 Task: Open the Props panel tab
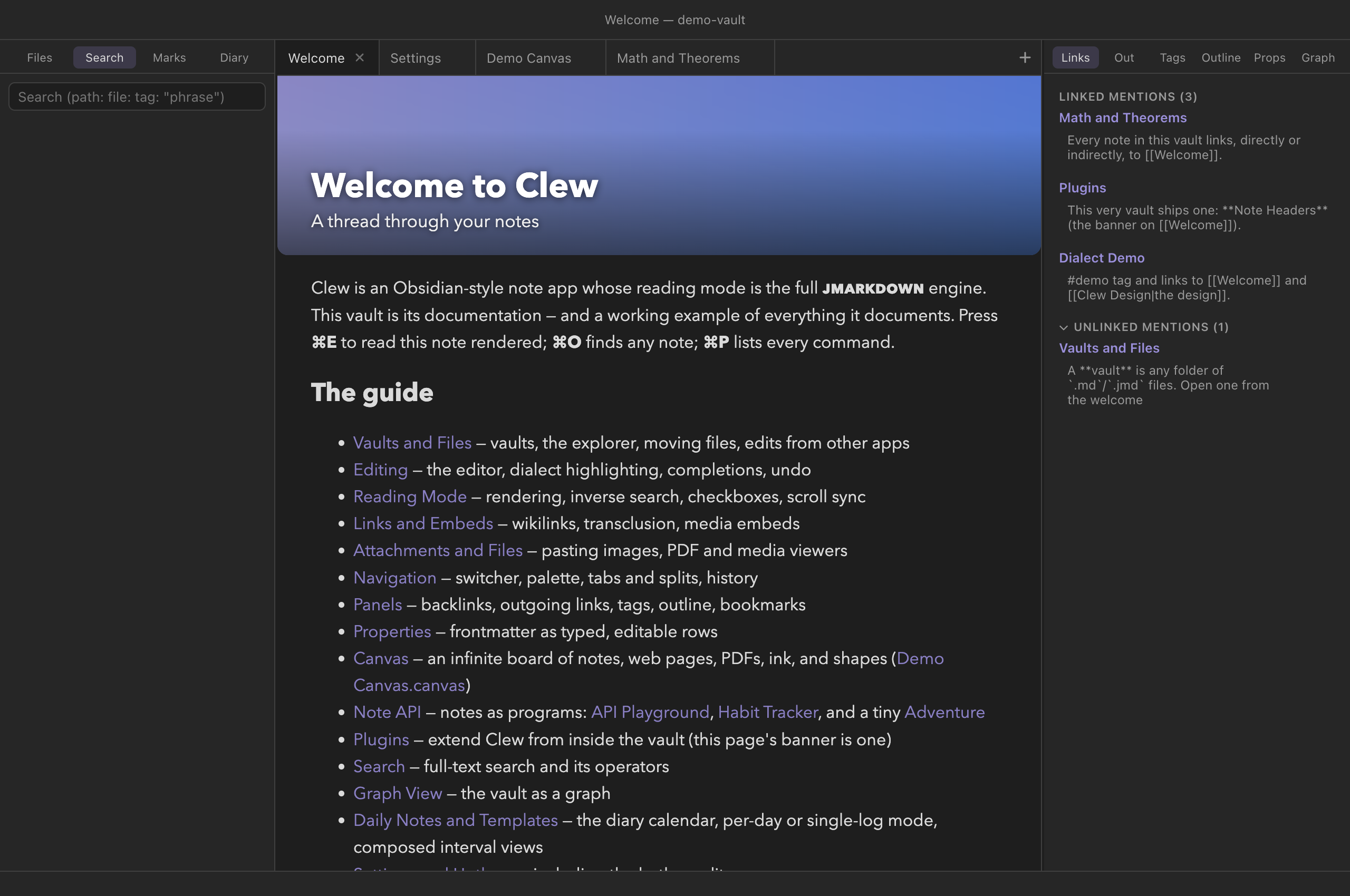click(x=1269, y=58)
